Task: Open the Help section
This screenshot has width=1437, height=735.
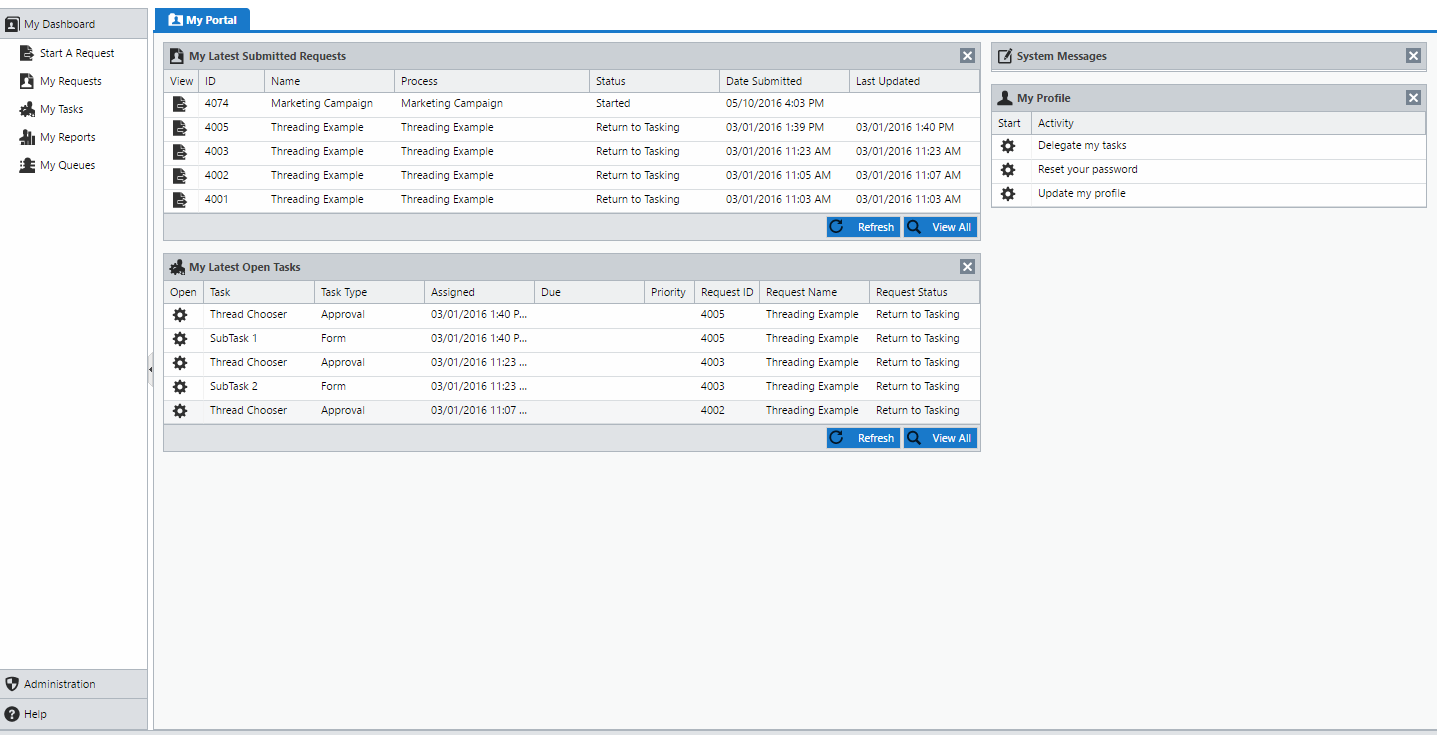Action: [x=74, y=714]
